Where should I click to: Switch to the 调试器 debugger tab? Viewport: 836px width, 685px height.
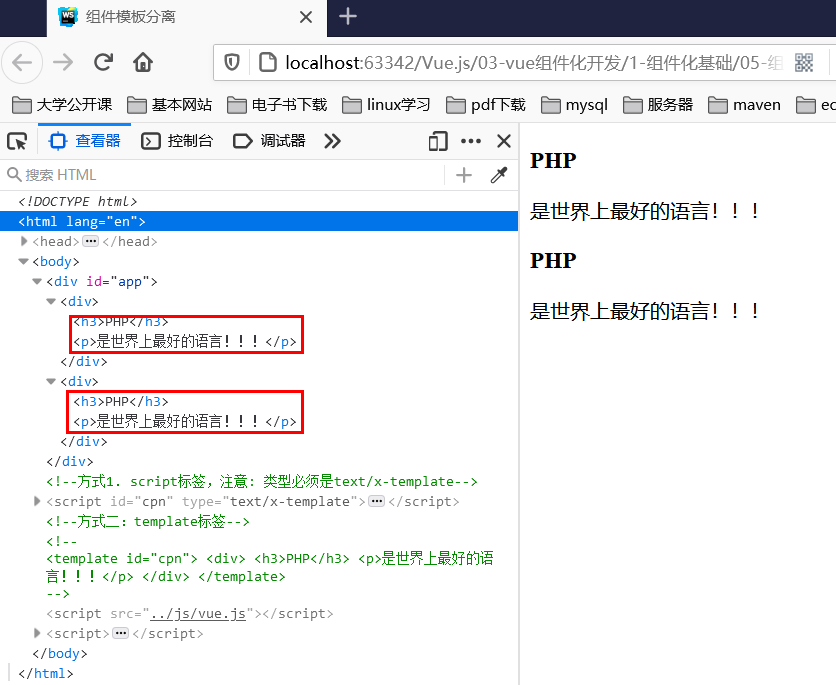pyautogui.click(x=269, y=141)
